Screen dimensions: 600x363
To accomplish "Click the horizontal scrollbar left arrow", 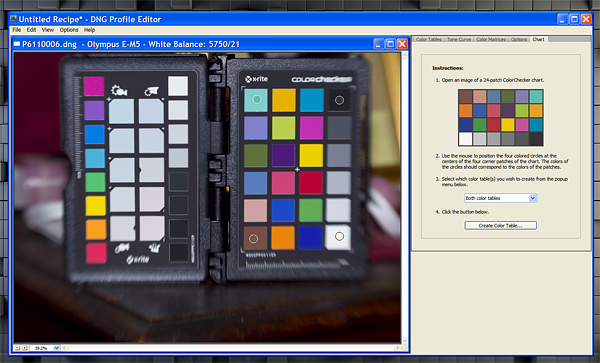I will pos(65,348).
